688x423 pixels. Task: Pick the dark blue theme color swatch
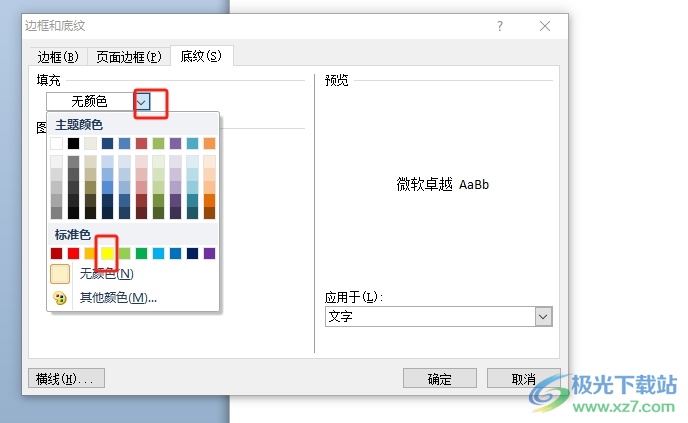click(108, 143)
